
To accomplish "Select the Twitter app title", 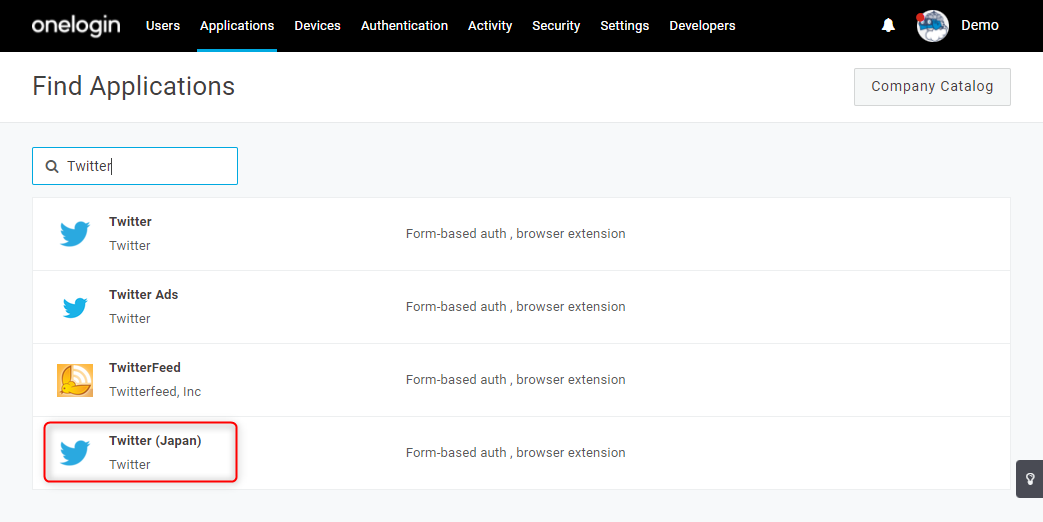I will point(130,221).
